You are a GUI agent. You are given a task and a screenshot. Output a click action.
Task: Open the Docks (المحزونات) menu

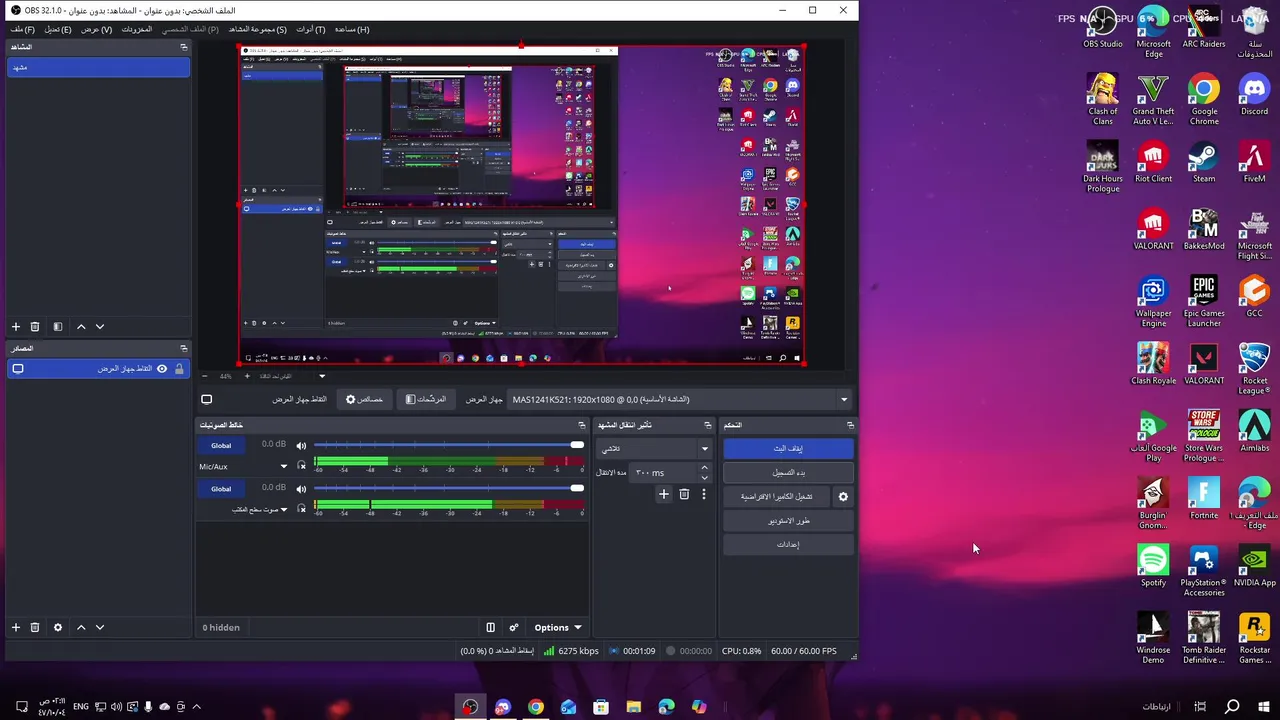pos(137,29)
